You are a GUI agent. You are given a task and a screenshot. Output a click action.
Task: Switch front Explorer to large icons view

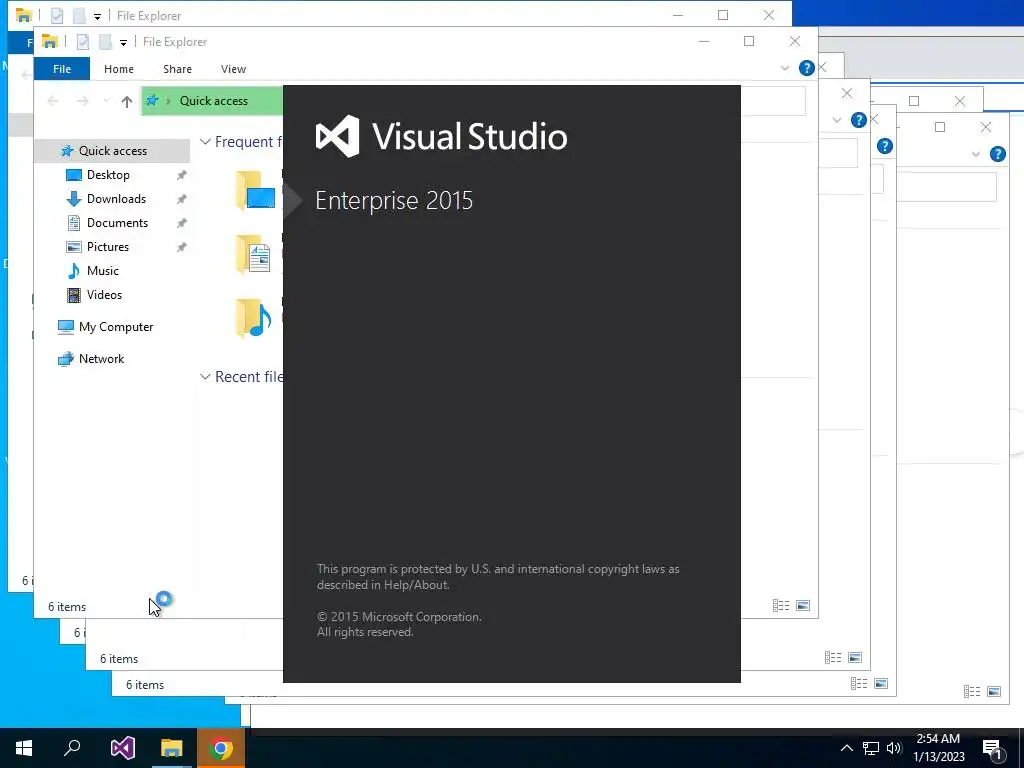(803, 605)
